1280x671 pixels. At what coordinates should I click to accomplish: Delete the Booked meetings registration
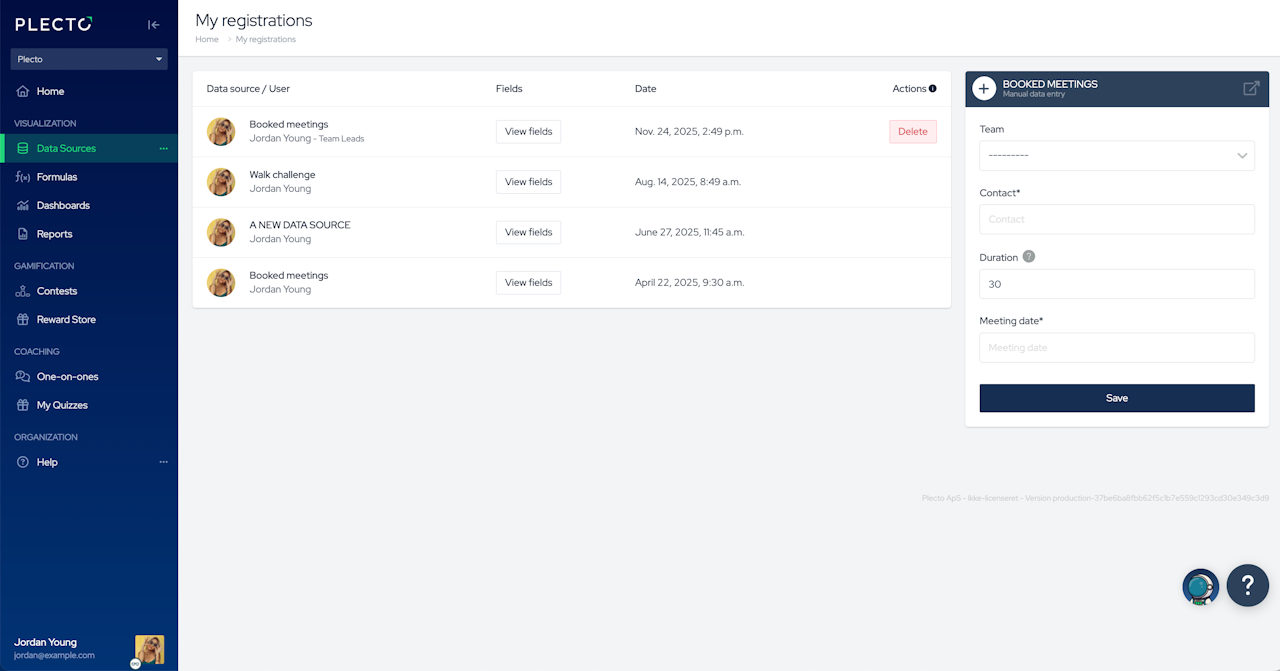point(913,132)
